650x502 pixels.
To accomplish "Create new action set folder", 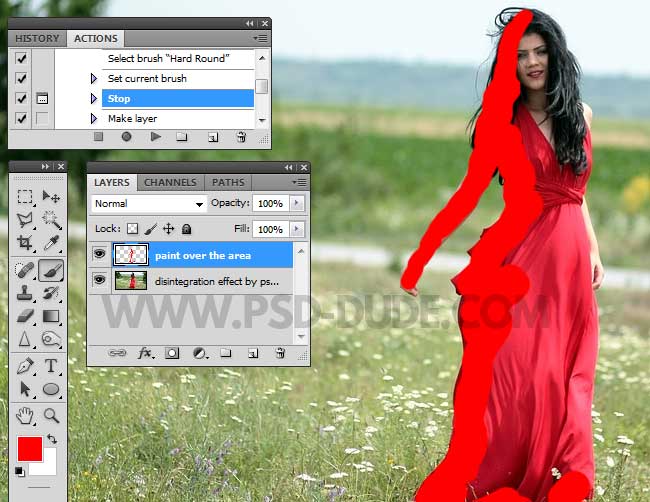I will [x=182, y=137].
